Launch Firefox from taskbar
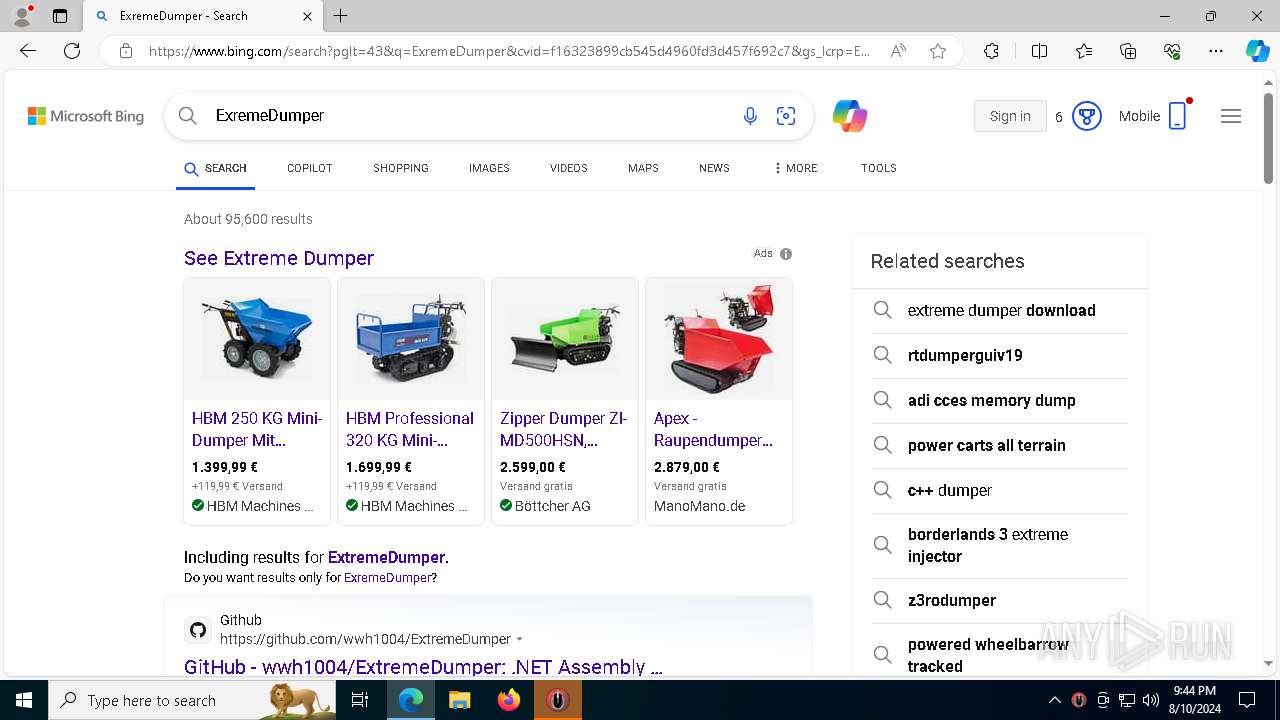This screenshot has height=720, width=1280. pos(509,700)
